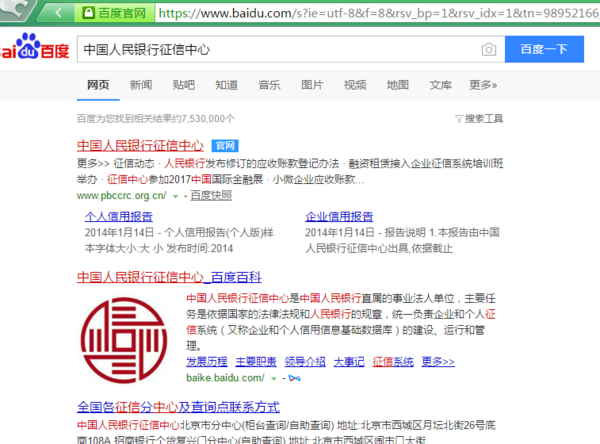Click the funnel icon next to 搜索工具

pos(459,119)
